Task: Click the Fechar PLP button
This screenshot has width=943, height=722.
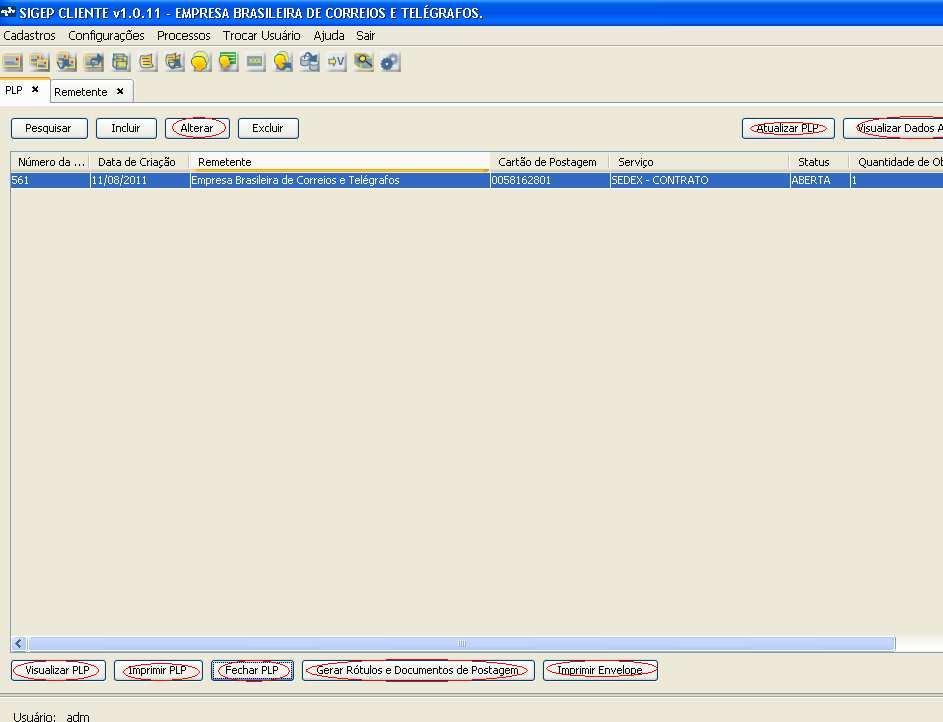Action: pyautogui.click(x=251, y=670)
